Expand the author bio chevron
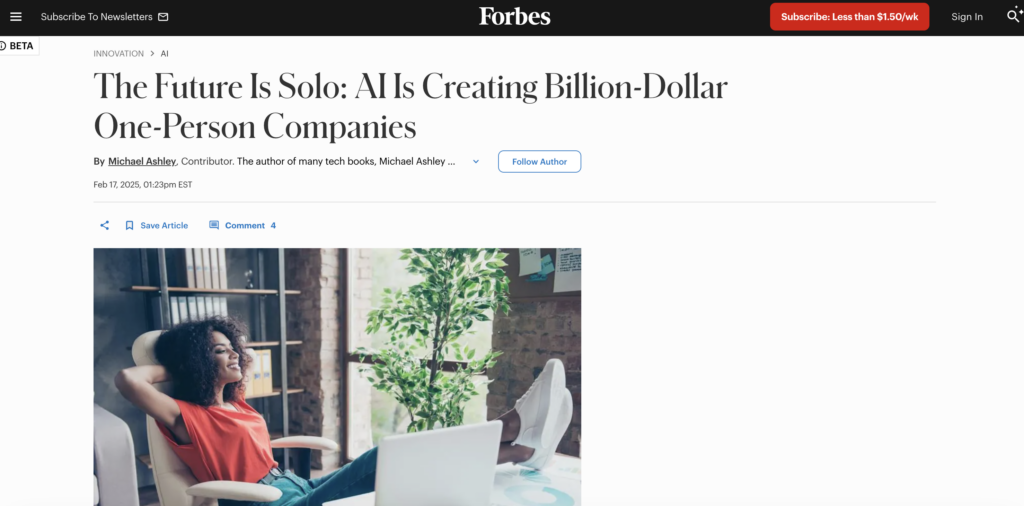The width and height of the screenshot is (1024, 506). coord(476,162)
